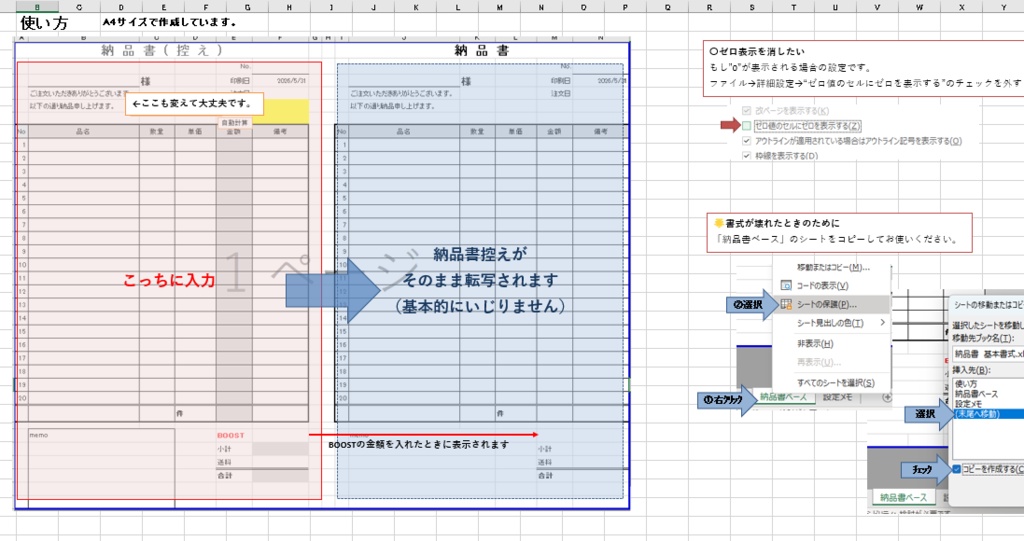The width and height of the screenshot is (1024, 541).
Task: Select worksheet column S header
Action: click(x=752, y=7)
